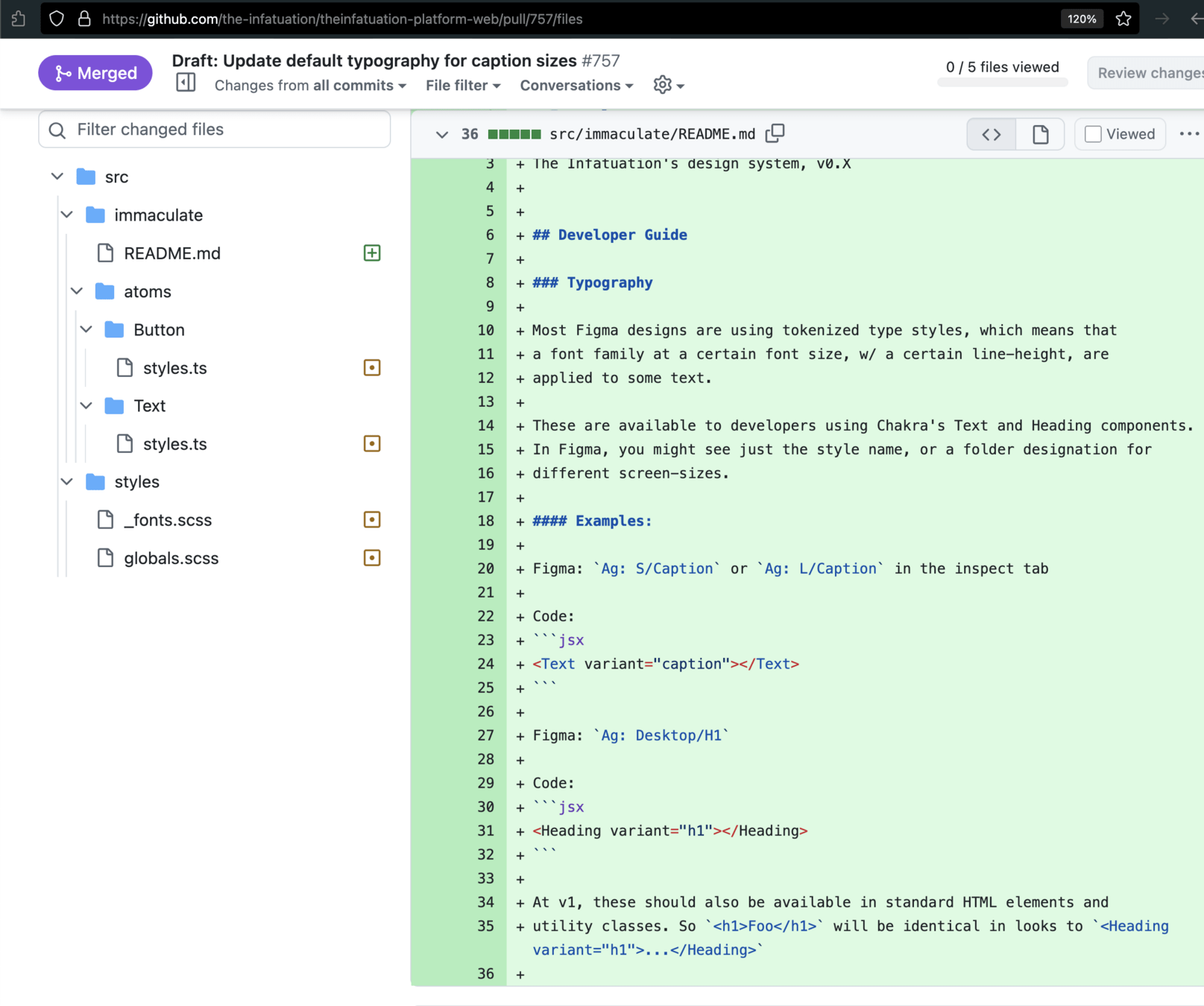
Task: Collapse the atoms folder
Action: coord(77,291)
